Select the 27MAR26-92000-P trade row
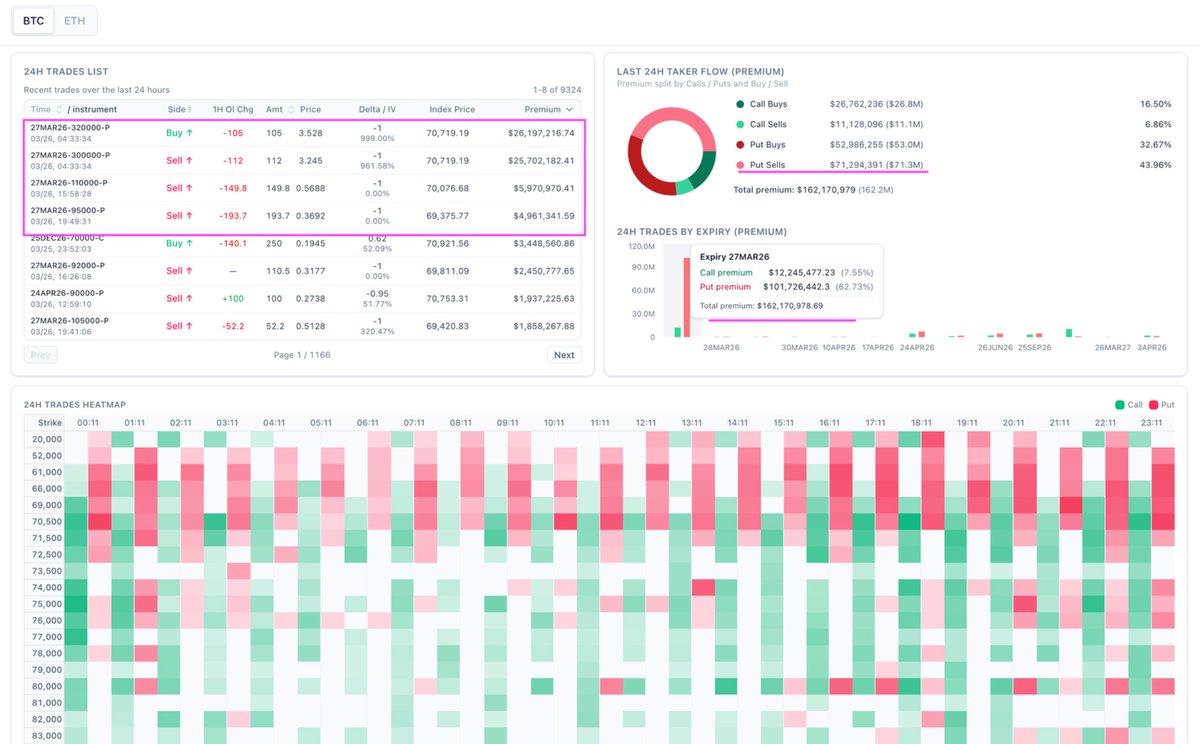This screenshot has height=744, width=1200. tap(303, 271)
